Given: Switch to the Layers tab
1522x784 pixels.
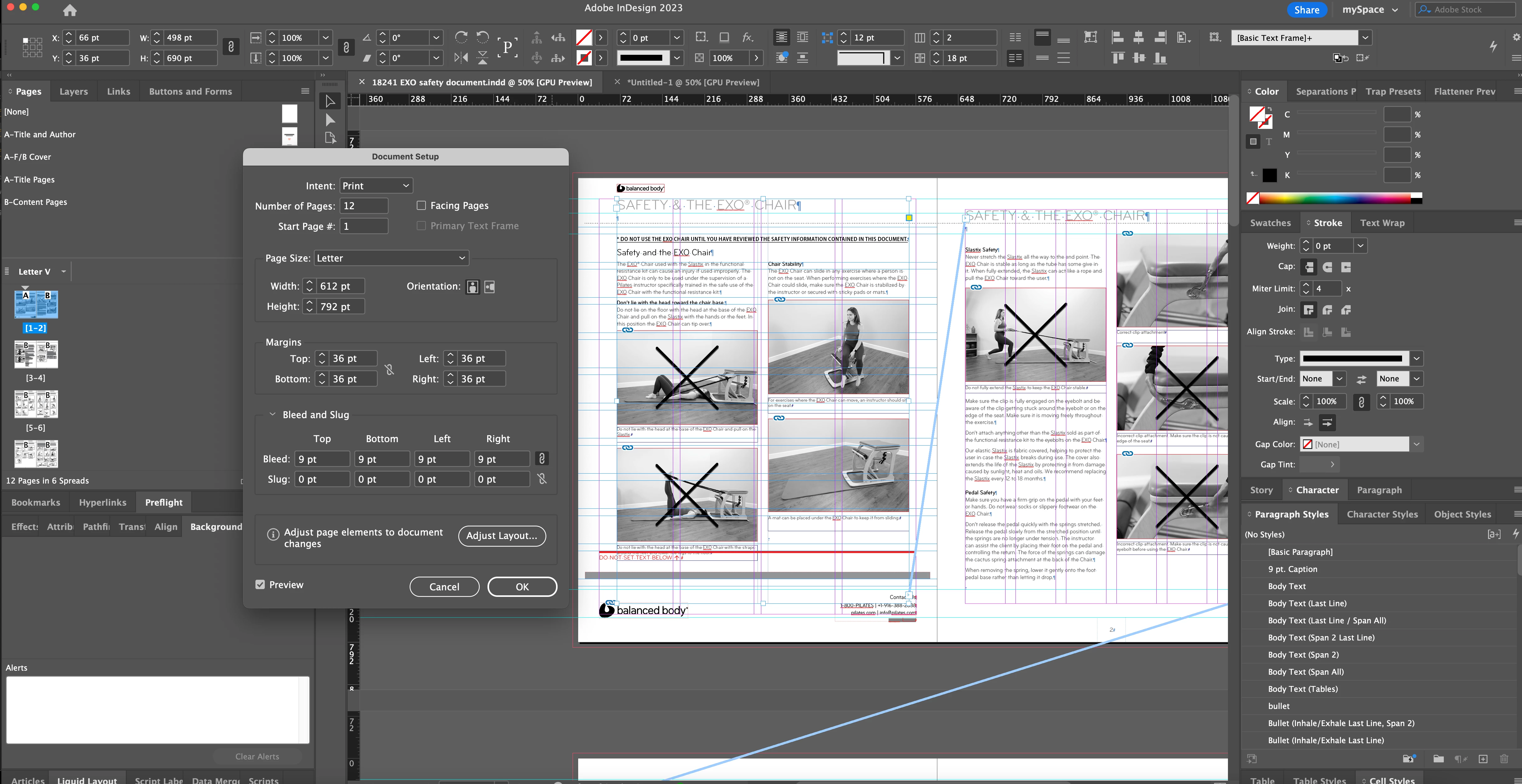Looking at the screenshot, I should 73,92.
